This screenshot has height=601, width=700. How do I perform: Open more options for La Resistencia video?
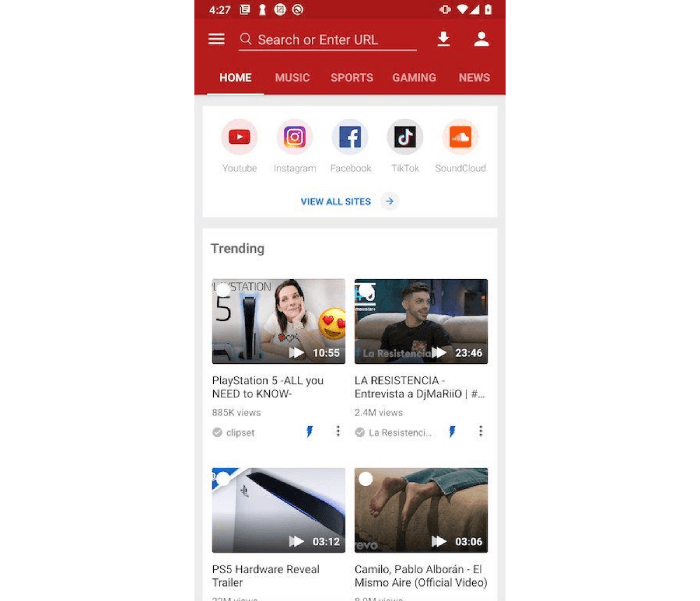click(480, 431)
